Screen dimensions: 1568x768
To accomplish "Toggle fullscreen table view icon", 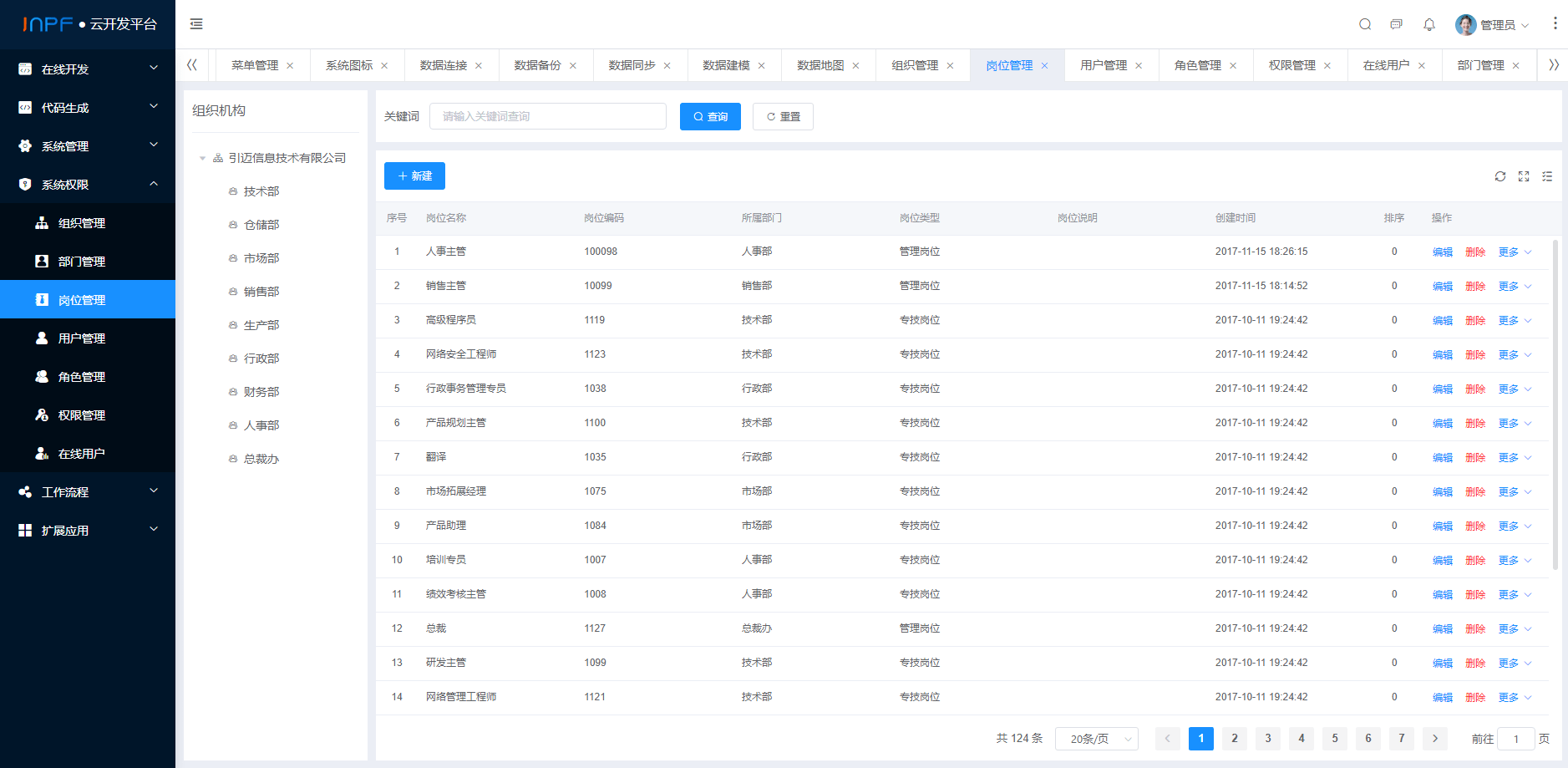I will point(1524,176).
